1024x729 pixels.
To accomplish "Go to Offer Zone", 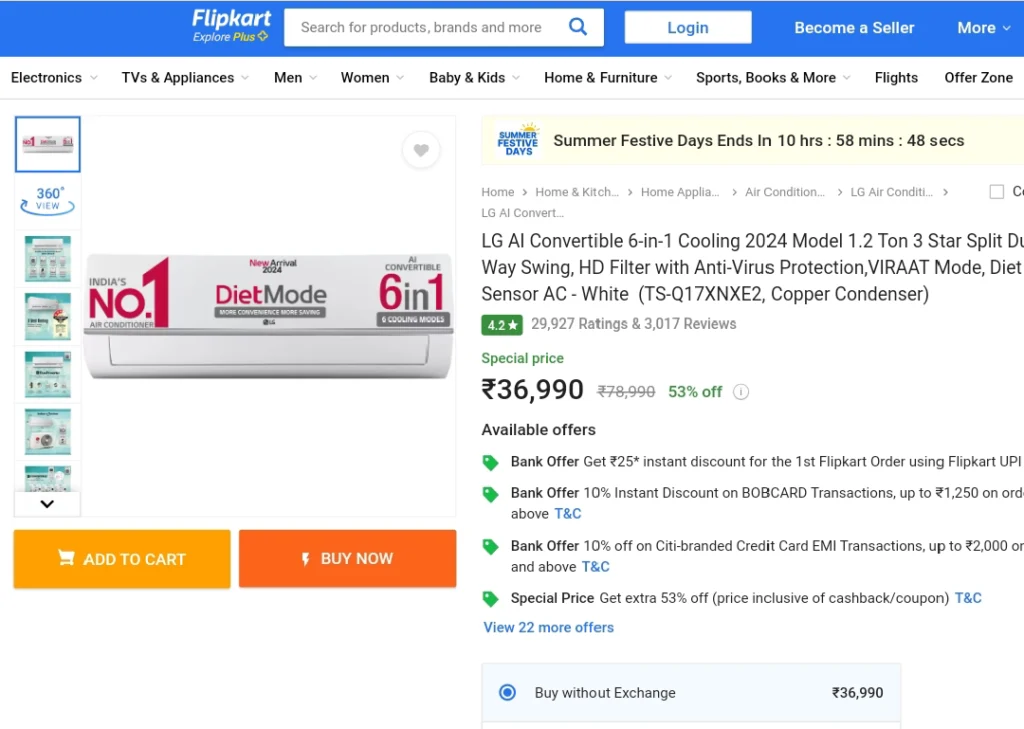I will click(x=978, y=78).
